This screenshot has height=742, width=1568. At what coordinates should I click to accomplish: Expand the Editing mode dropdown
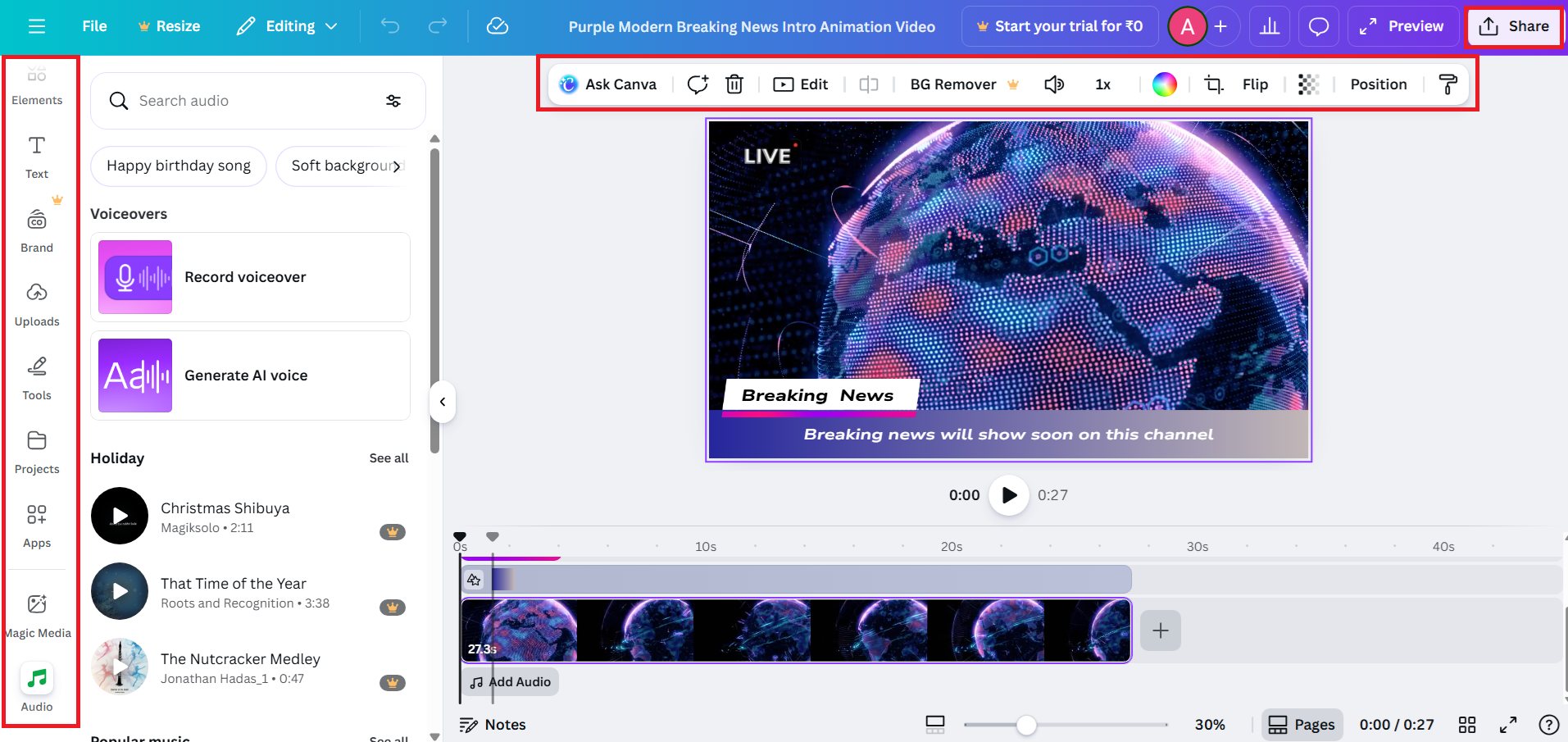287,26
